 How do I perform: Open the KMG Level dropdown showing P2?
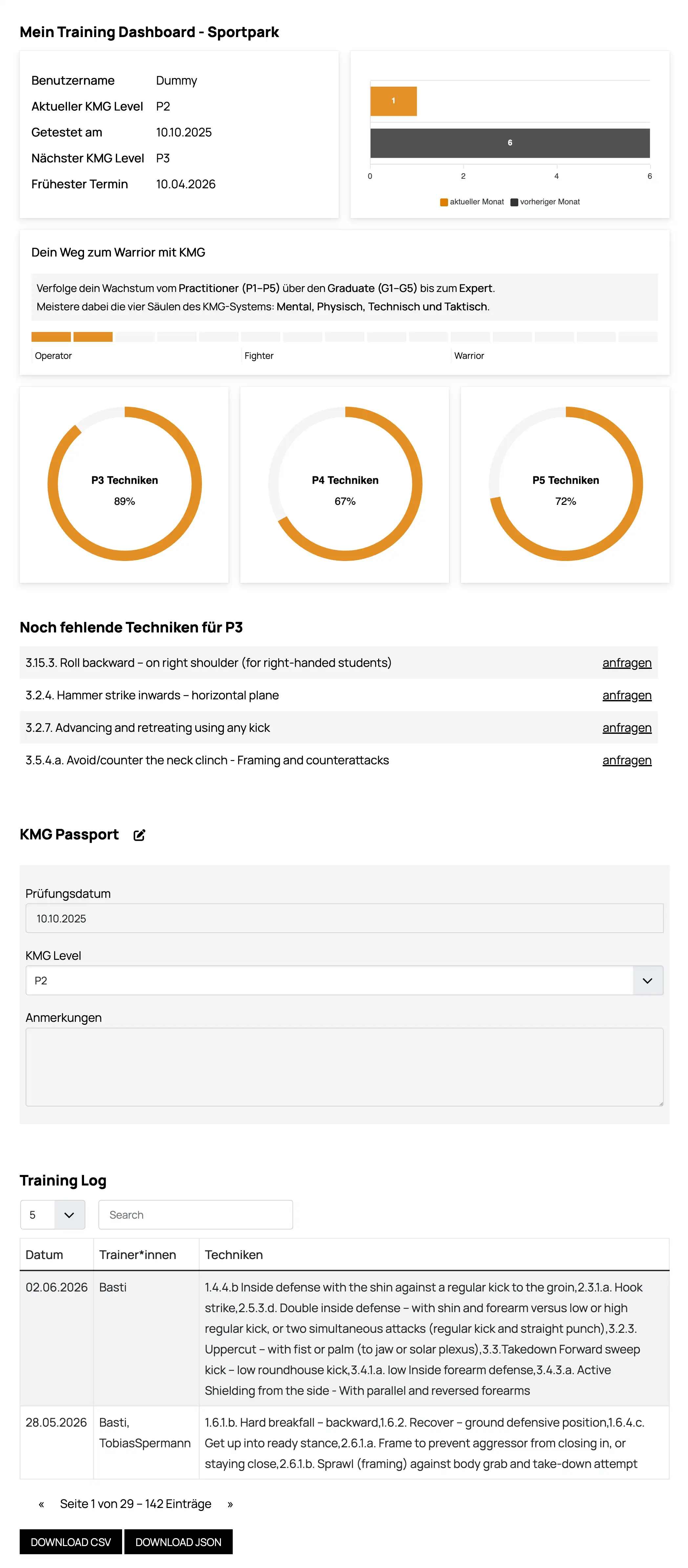[344, 980]
